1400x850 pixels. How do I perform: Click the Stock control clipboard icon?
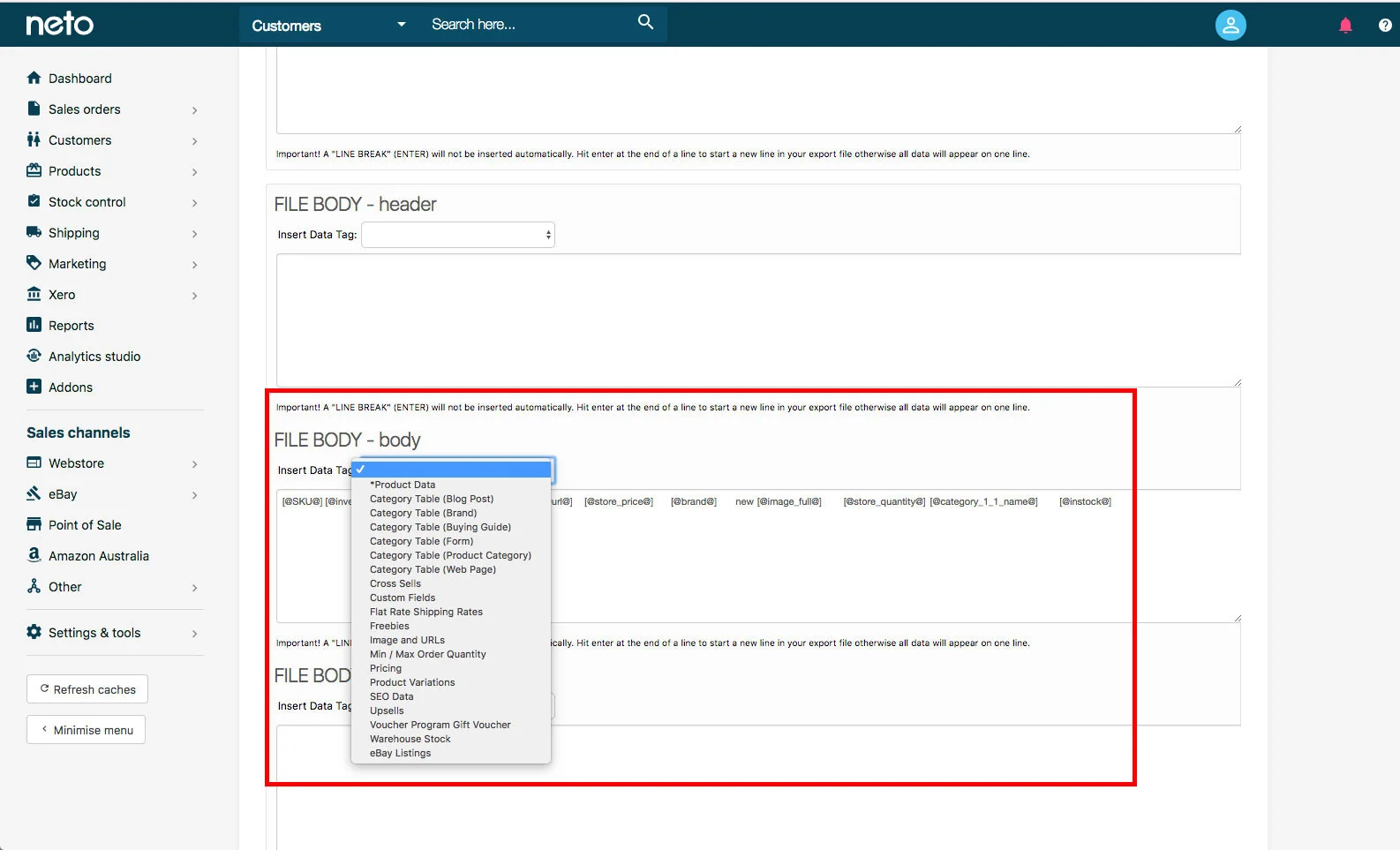[34, 201]
